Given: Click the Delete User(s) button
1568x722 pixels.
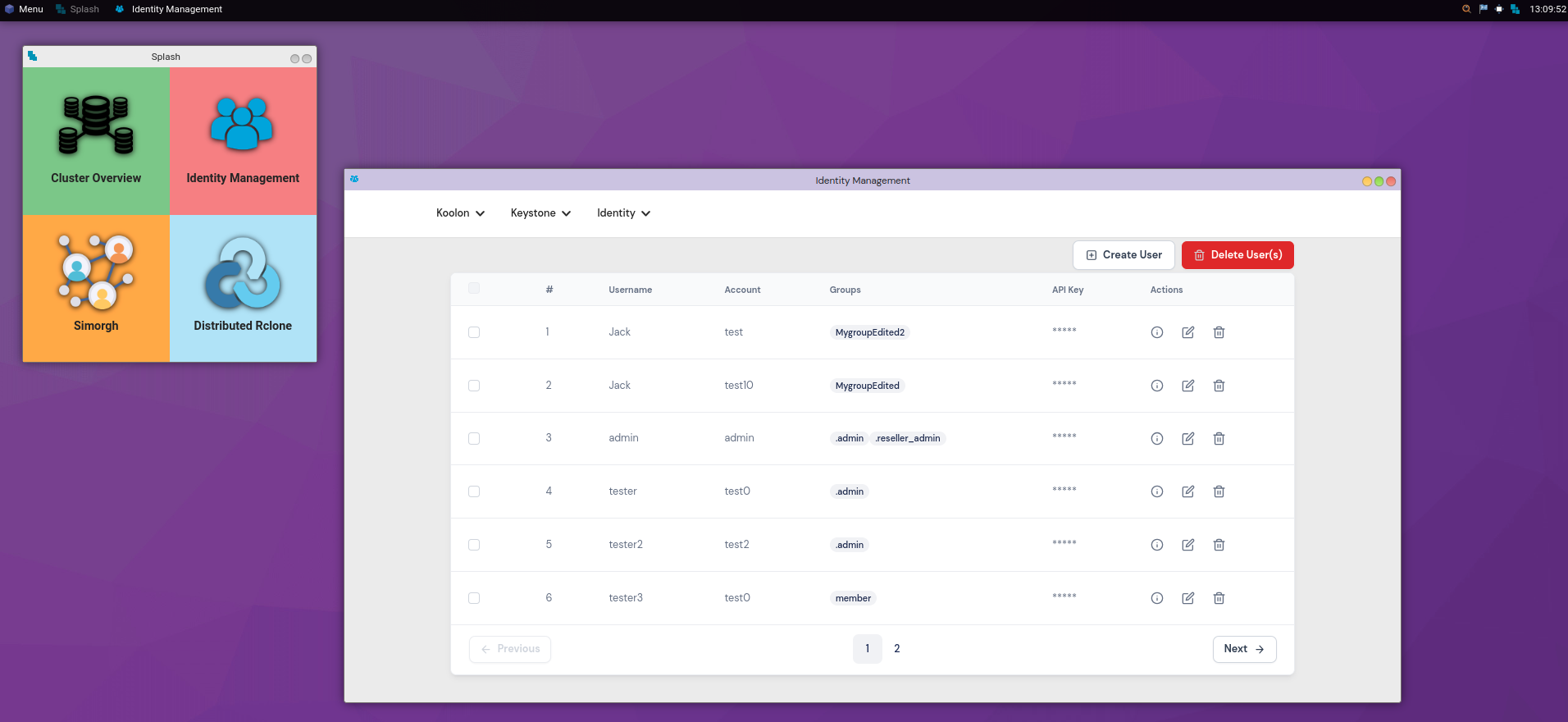Looking at the screenshot, I should pyautogui.click(x=1238, y=255).
